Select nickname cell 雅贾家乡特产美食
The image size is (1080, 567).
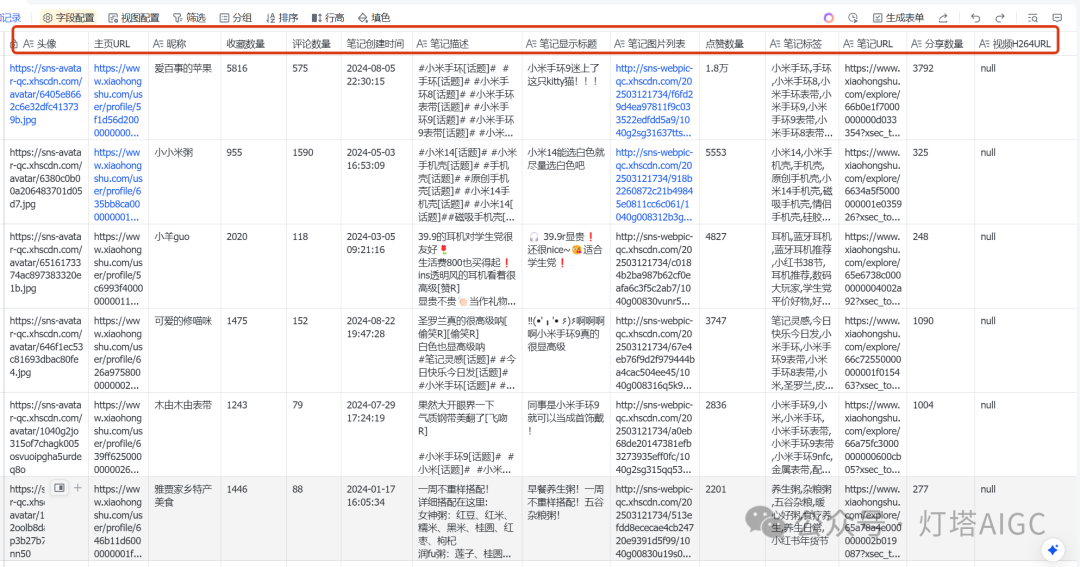[185, 518]
